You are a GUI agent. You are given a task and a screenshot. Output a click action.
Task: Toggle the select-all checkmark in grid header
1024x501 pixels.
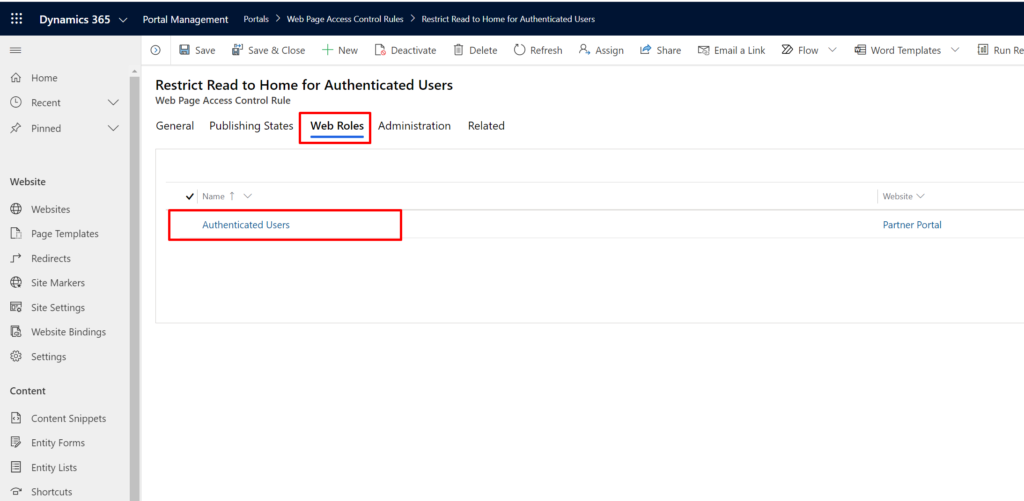click(190, 196)
